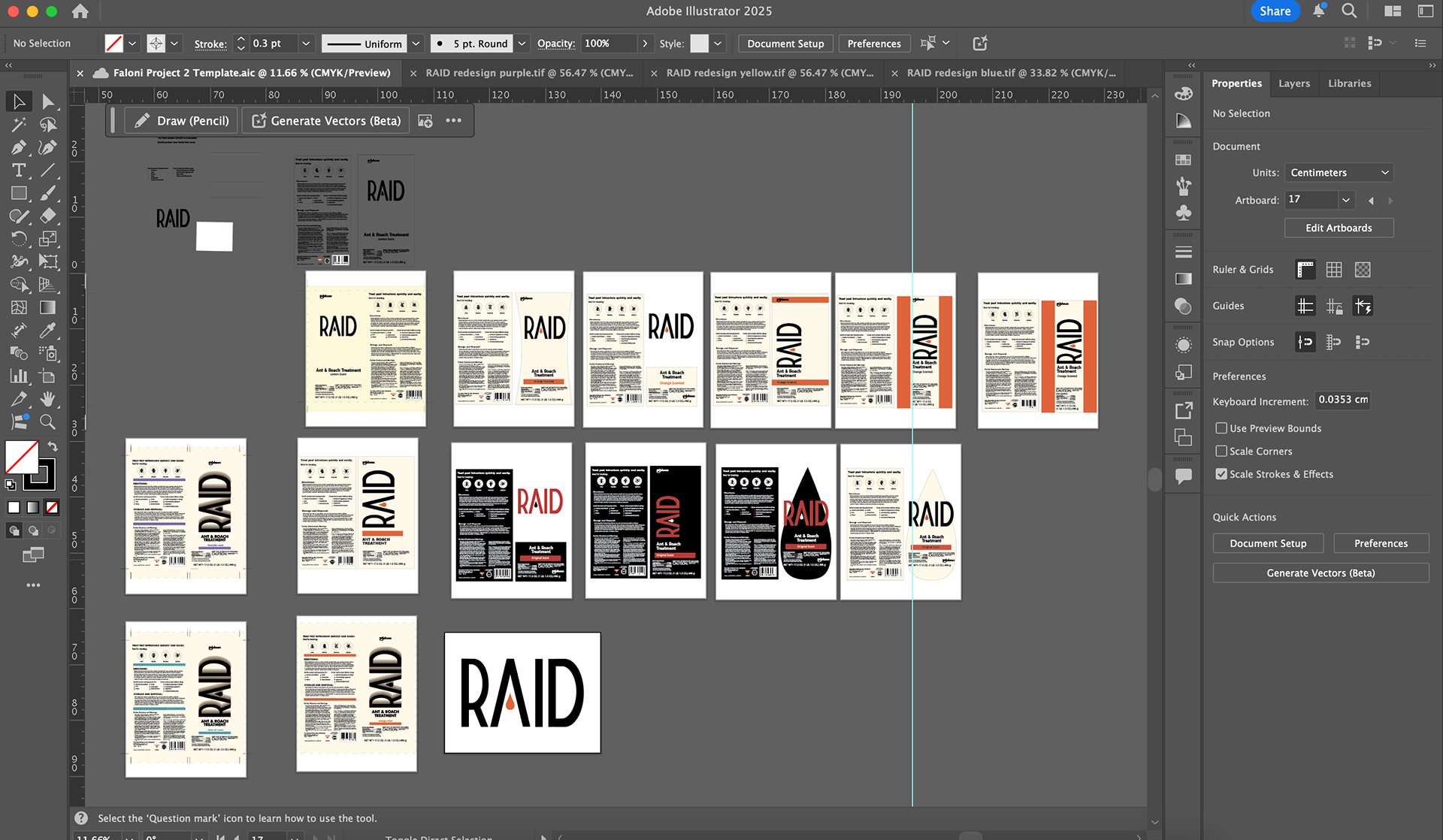Select the Type tool

tap(20, 171)
